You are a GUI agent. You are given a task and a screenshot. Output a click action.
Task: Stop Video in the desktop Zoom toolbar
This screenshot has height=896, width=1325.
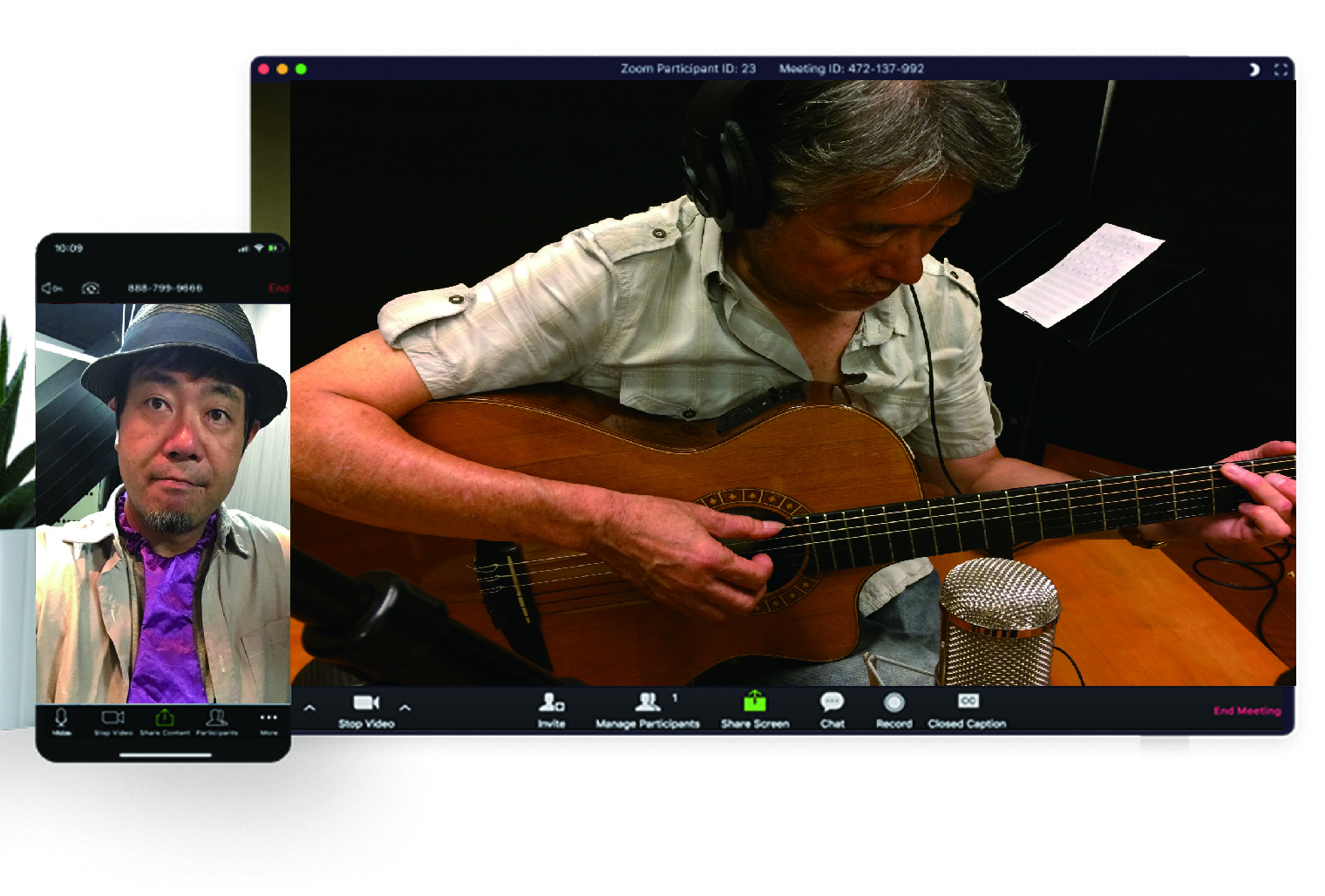click(x=366, y=711)
